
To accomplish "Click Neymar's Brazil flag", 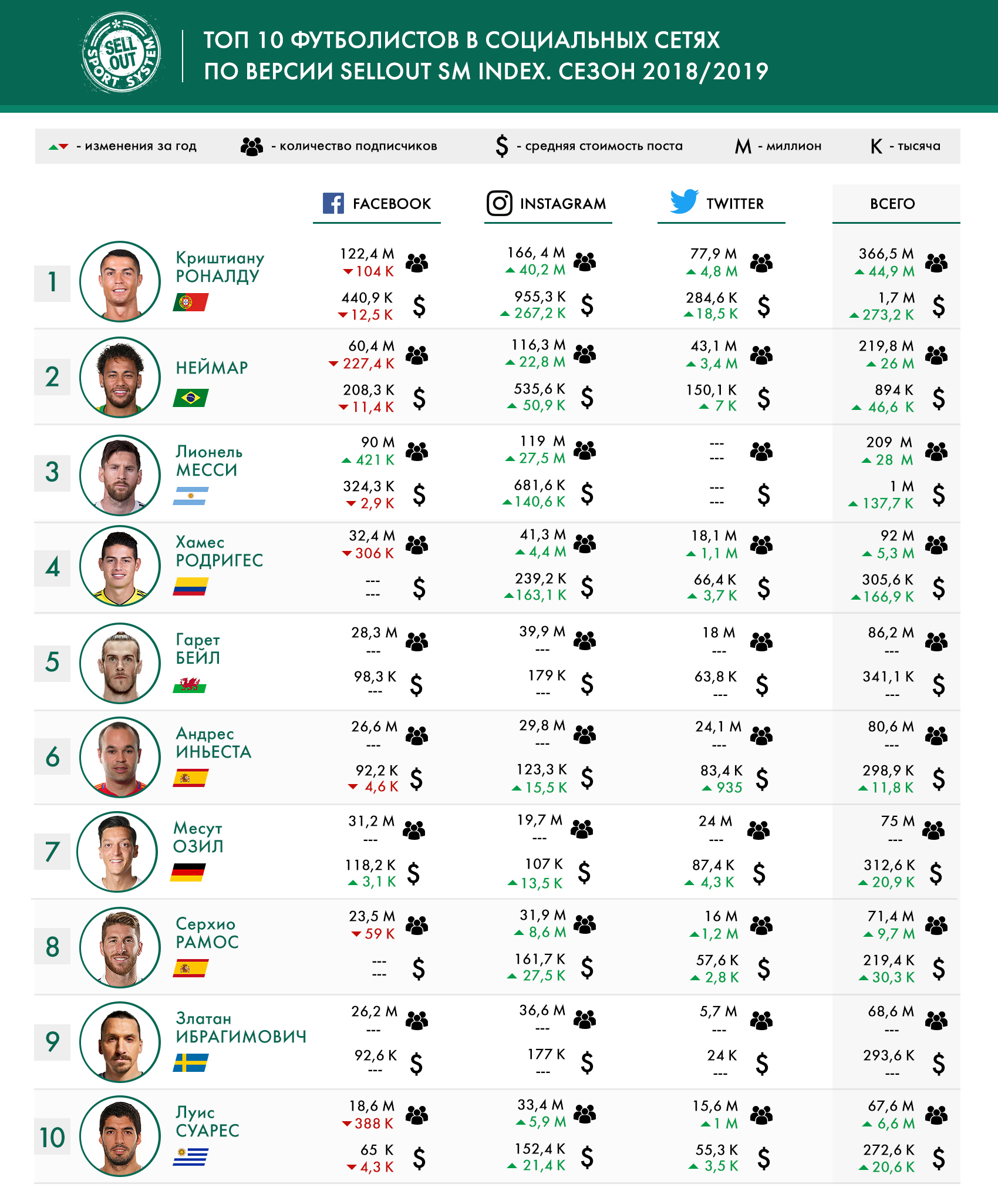I will tap(191, 398).
